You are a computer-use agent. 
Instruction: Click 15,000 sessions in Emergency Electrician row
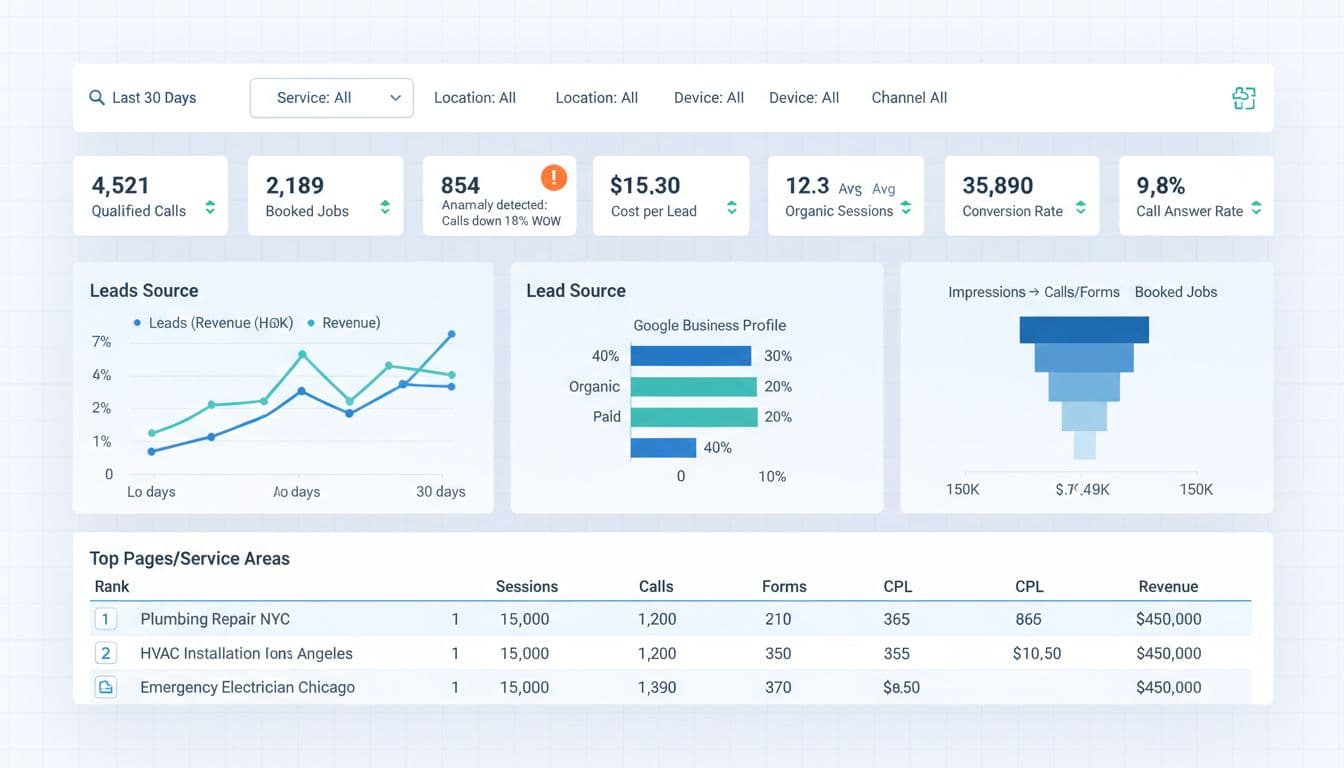pos(525,687)
